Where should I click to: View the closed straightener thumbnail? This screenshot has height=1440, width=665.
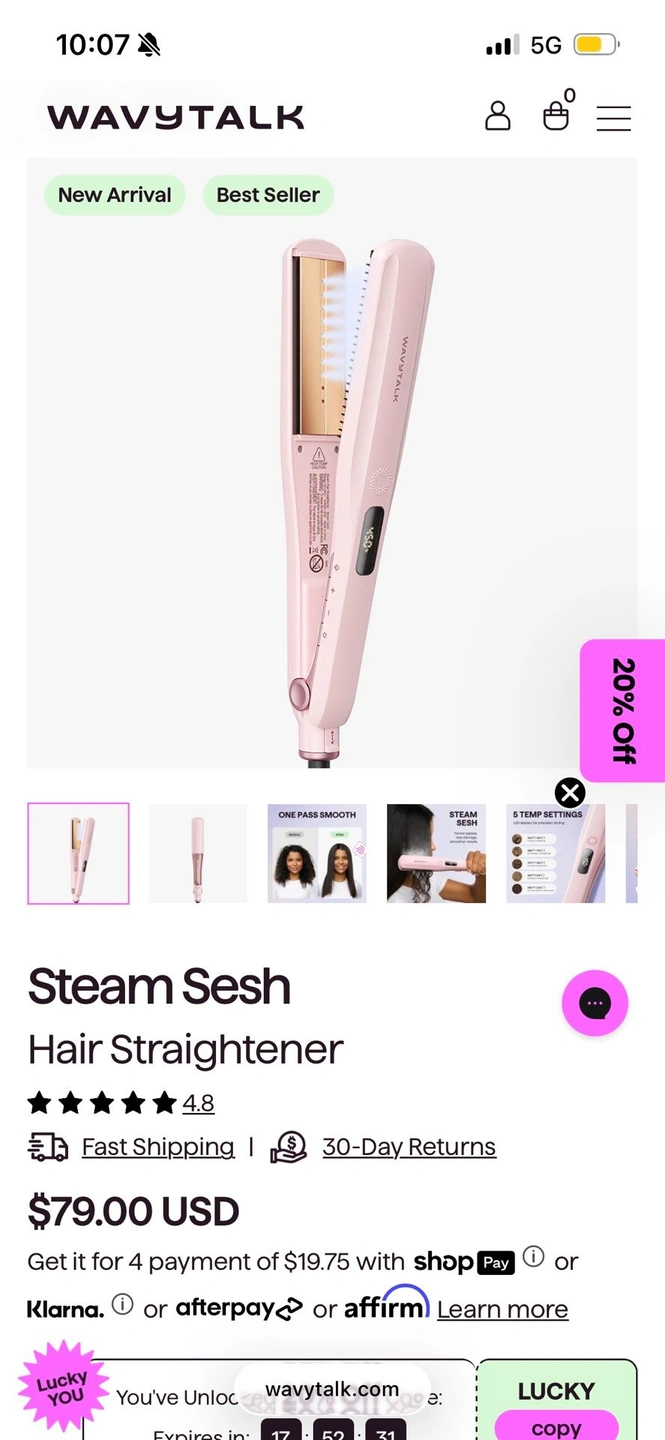click(x=197, y=853)
